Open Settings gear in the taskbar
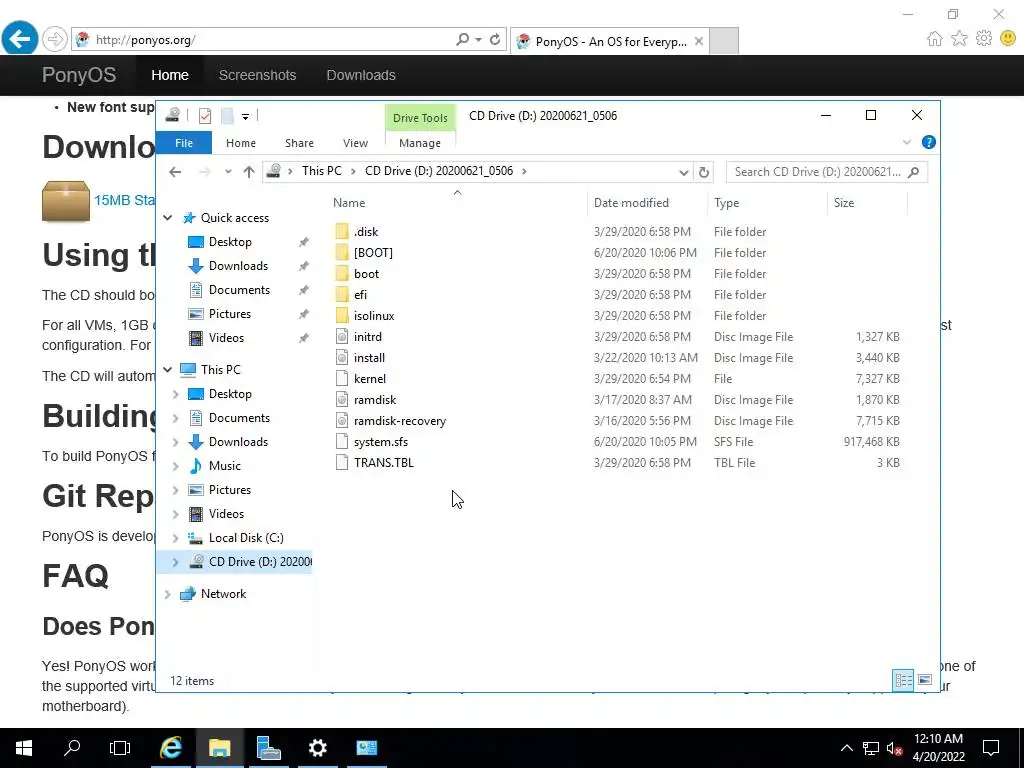1024x768 pixels. pos(317,748)
